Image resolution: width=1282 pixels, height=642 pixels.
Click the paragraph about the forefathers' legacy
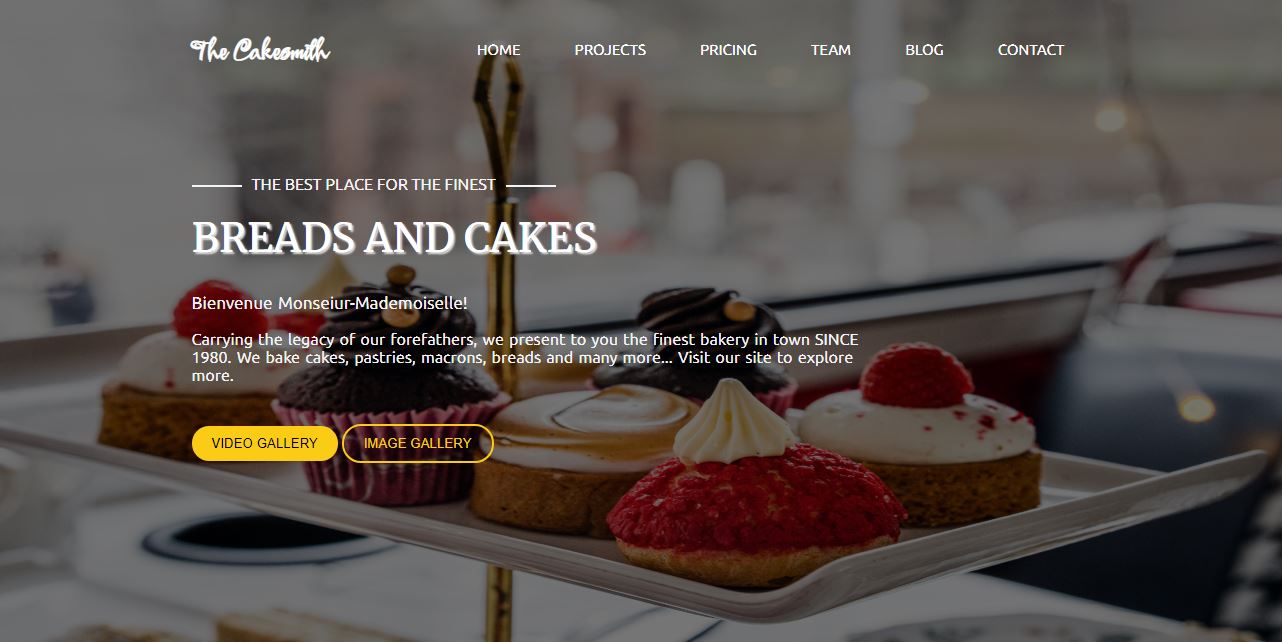click(525, 358)
